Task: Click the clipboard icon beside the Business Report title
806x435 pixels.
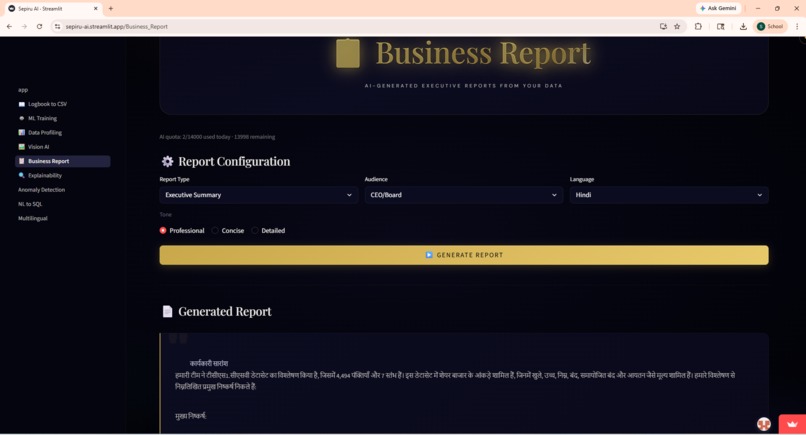Action: click(348, 53)
